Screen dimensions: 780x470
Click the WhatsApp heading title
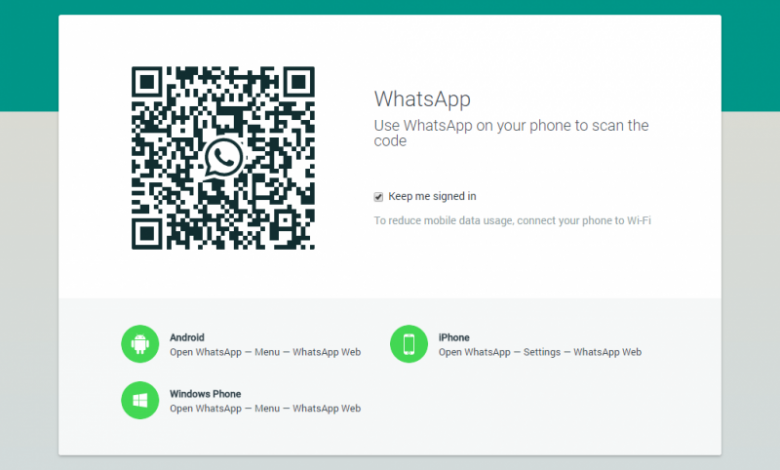click(422, 99)
